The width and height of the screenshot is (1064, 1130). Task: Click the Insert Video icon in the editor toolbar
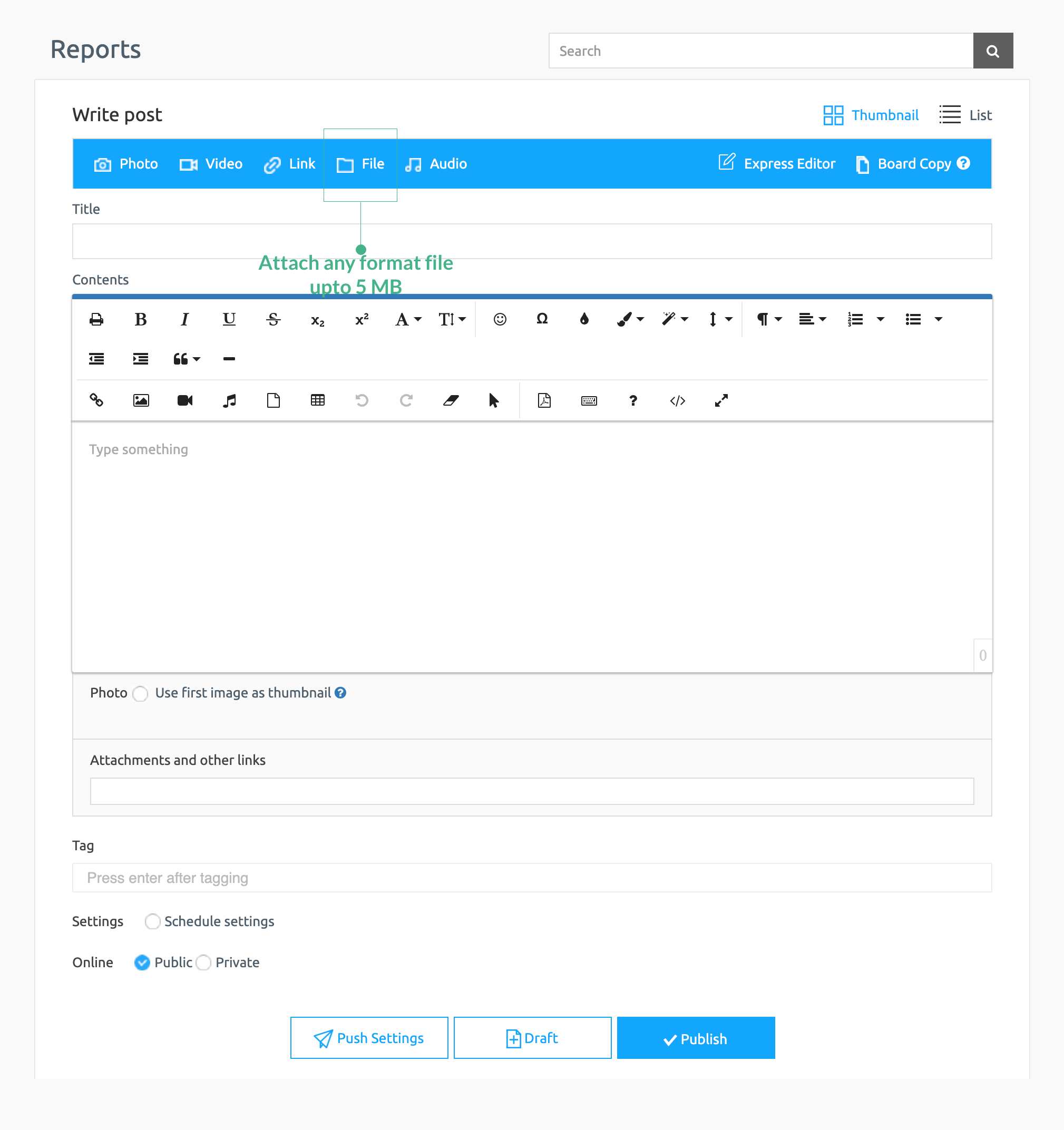[x=184, y=400]
